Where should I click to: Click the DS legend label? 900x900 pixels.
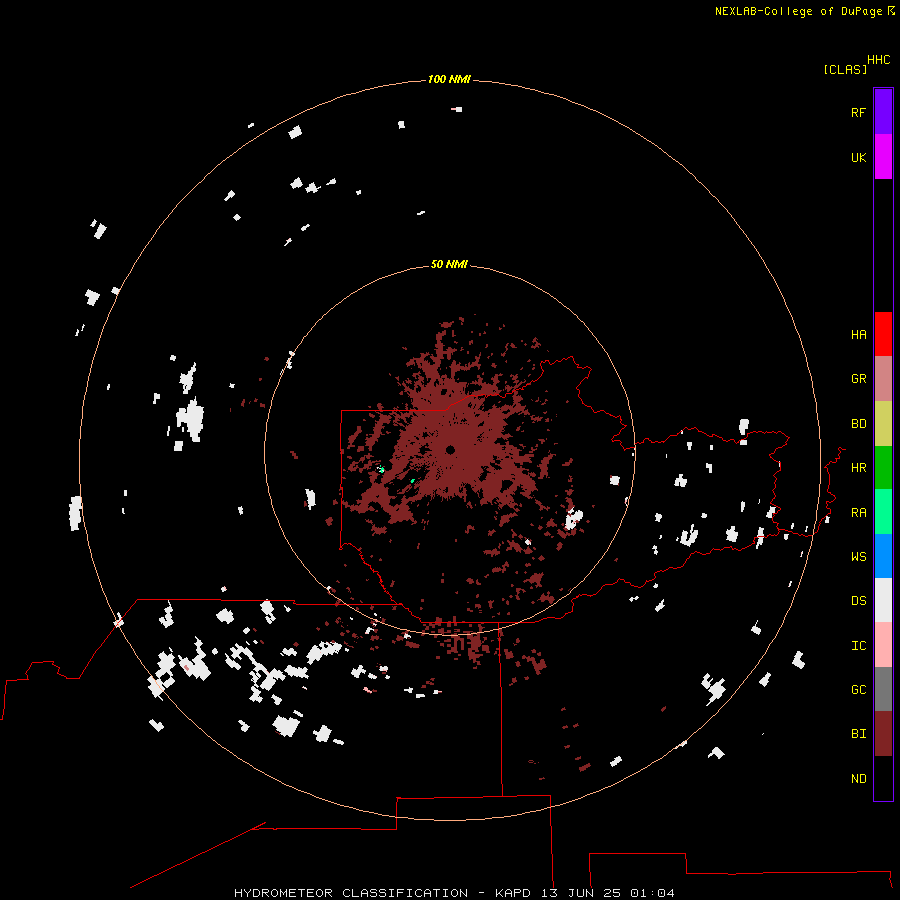click(x=859, y=601)
